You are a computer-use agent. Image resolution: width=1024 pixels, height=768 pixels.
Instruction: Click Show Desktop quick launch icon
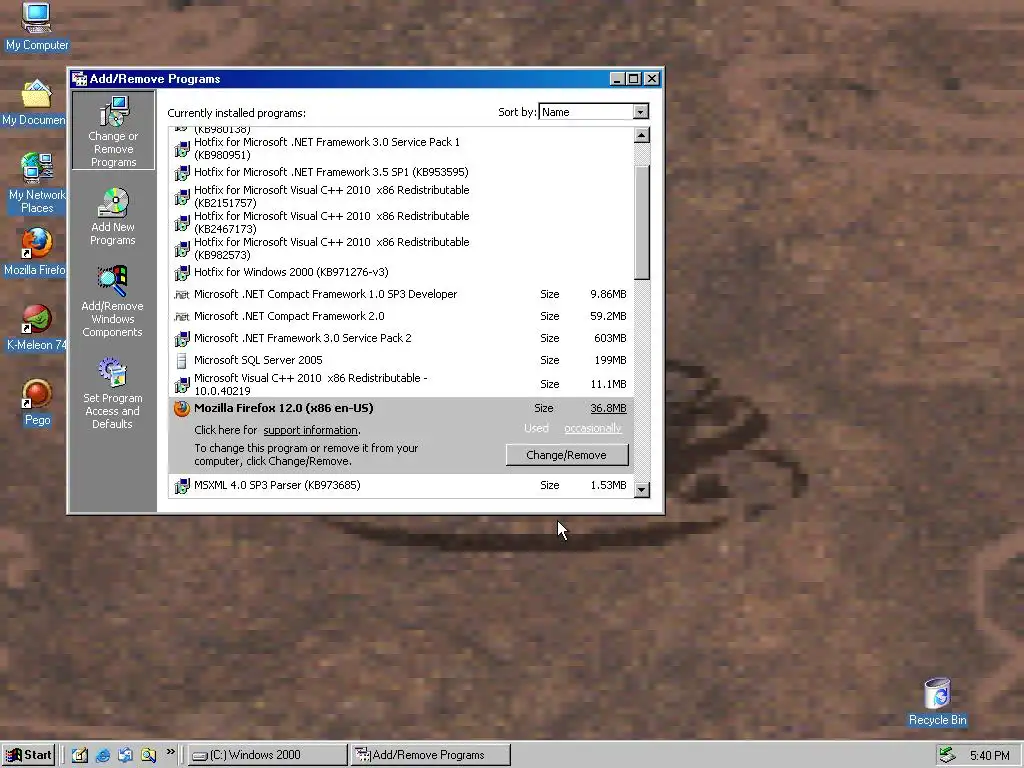(80, 755)
